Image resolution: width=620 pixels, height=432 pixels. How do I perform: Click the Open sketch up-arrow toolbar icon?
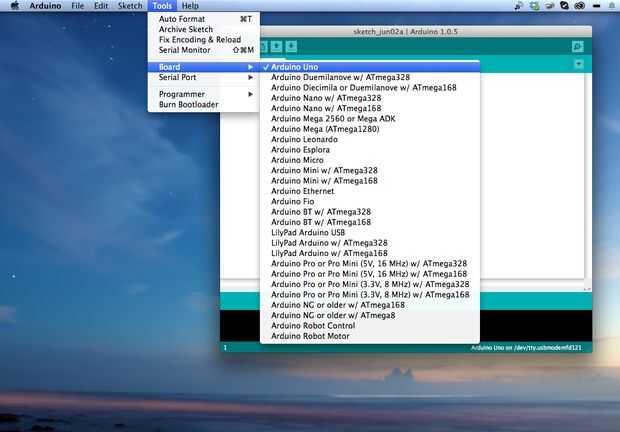pos(276,47)
